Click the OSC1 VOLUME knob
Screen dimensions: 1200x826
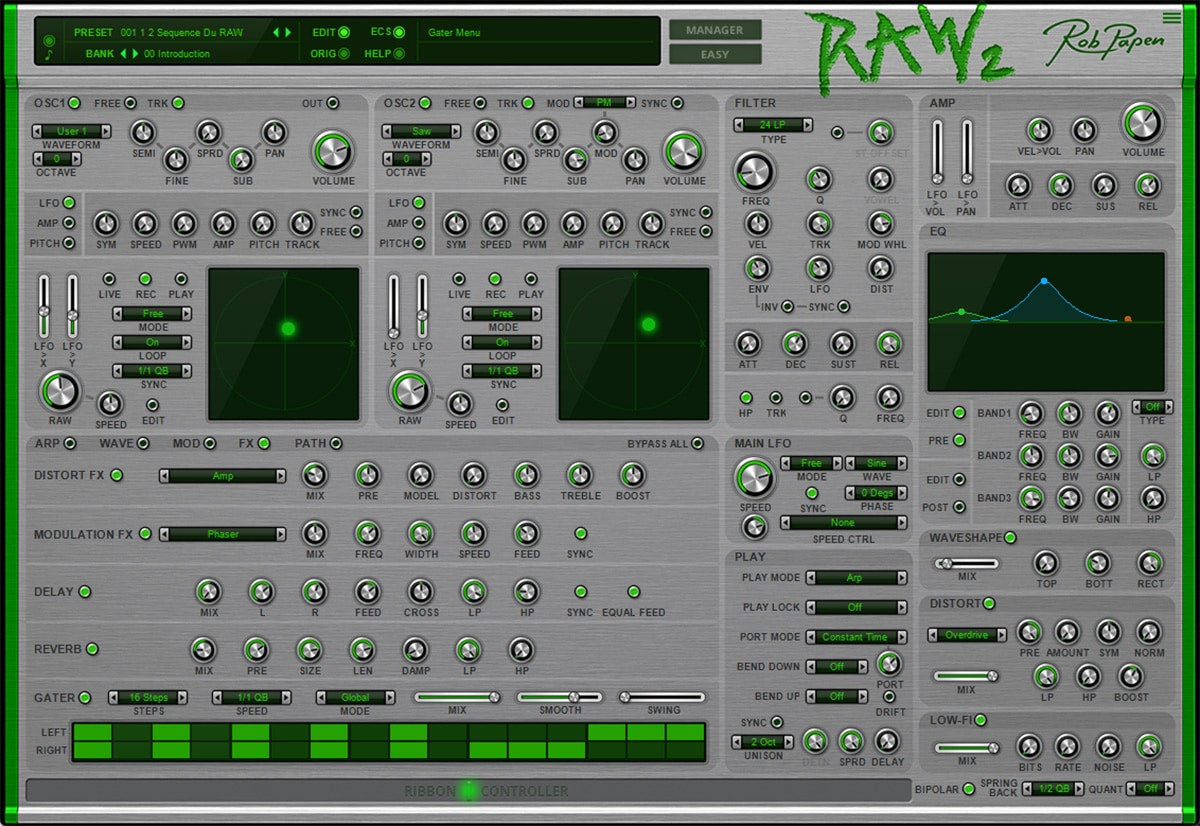(x=333, y=152)
